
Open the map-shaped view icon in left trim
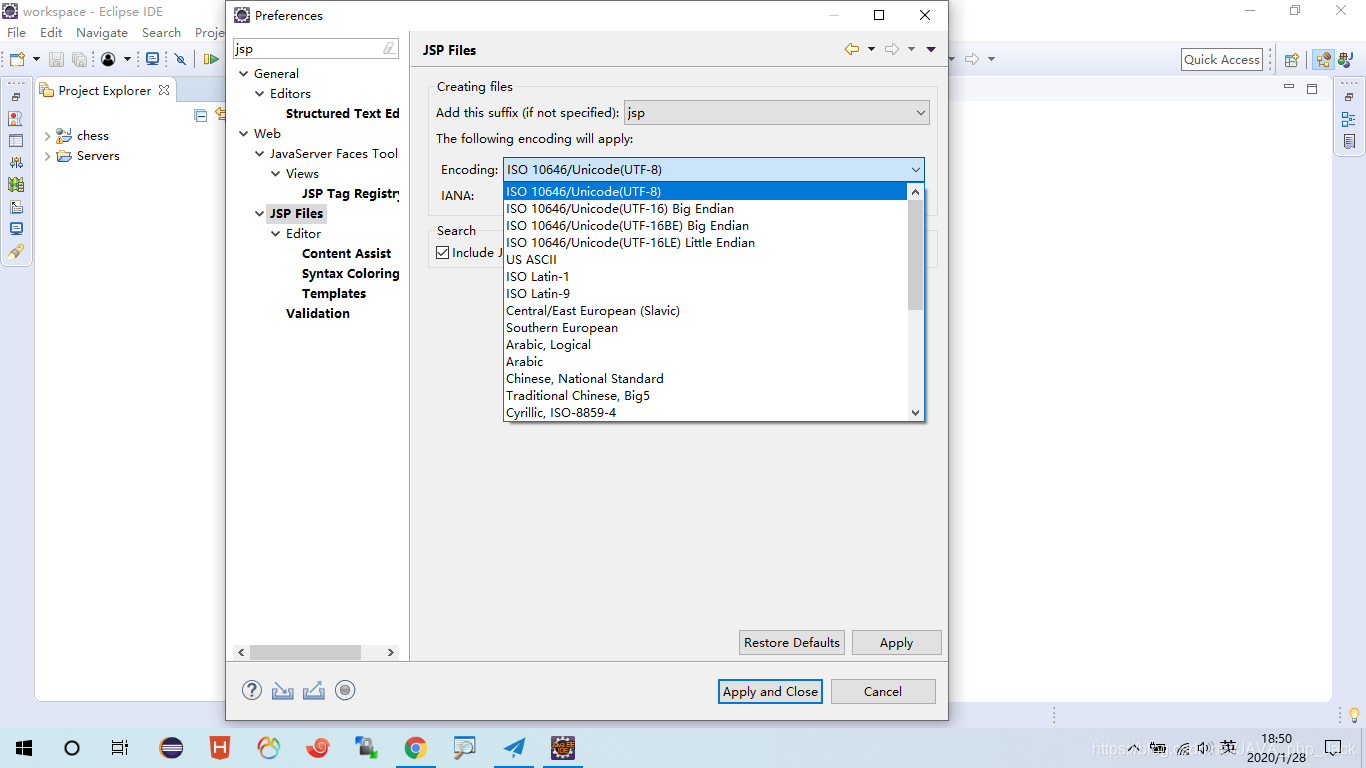click(x=16, y=184)
